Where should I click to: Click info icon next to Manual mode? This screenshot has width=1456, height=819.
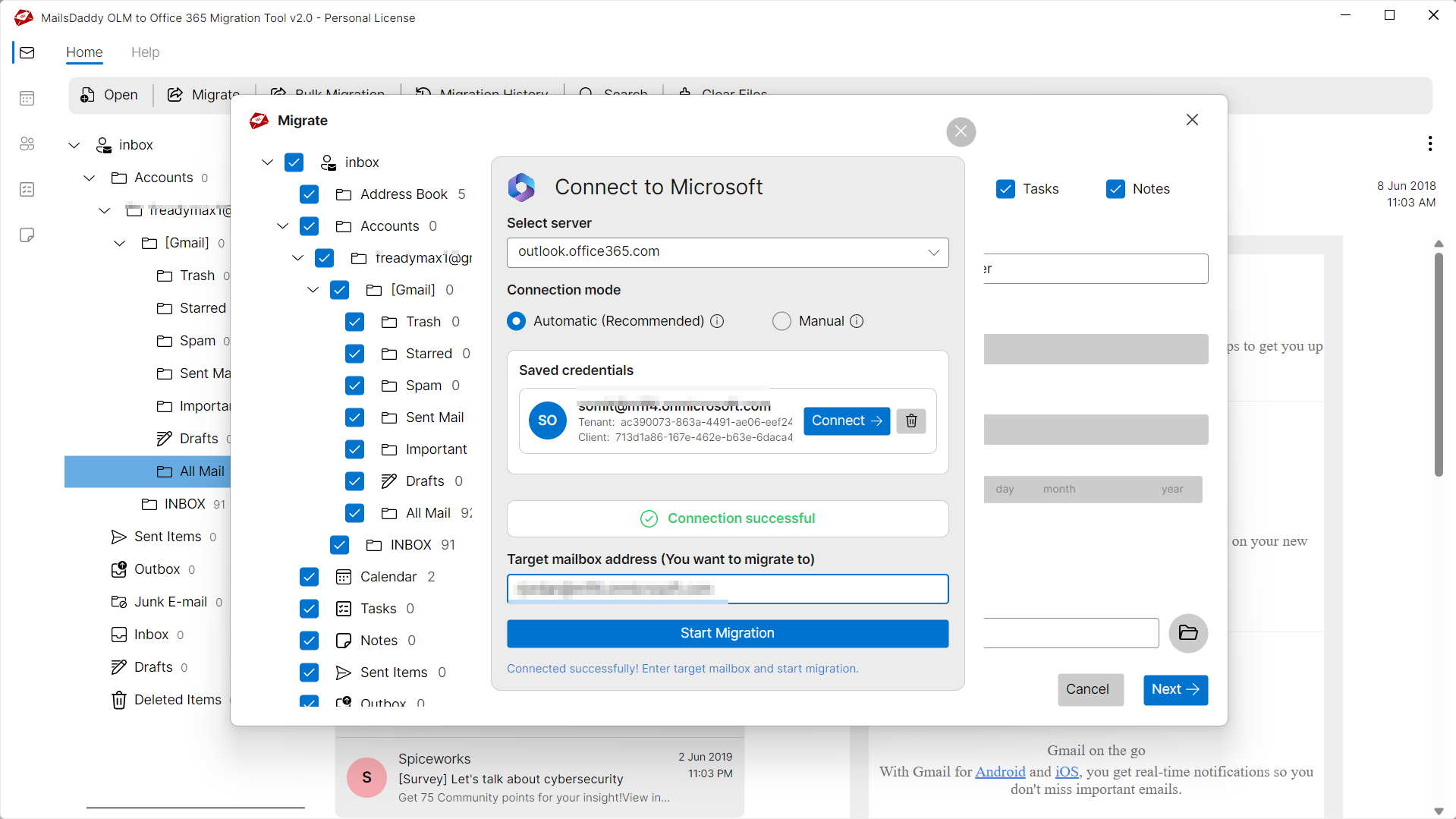coord(857,321)
